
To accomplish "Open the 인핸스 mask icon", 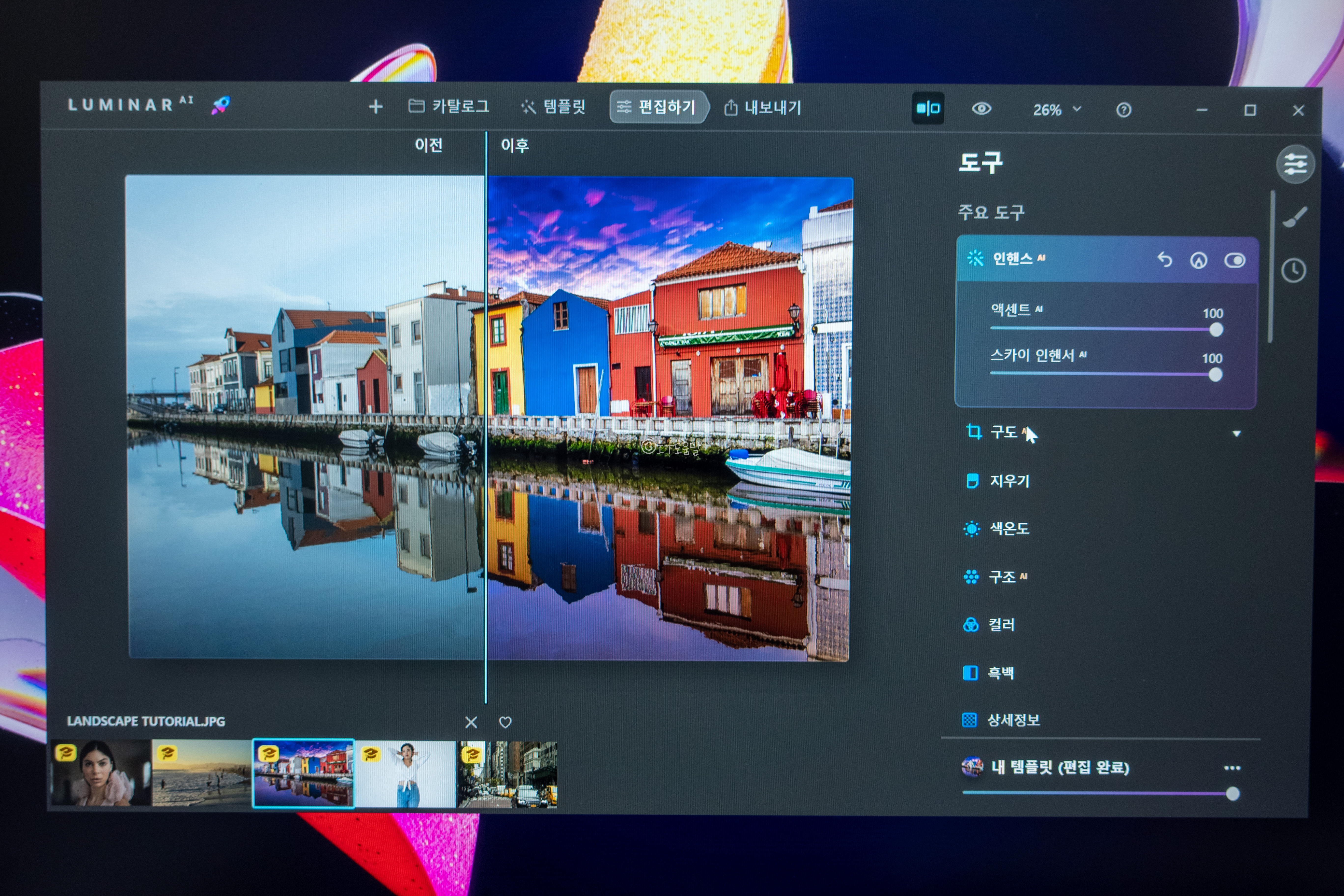I will (1198, 261).
